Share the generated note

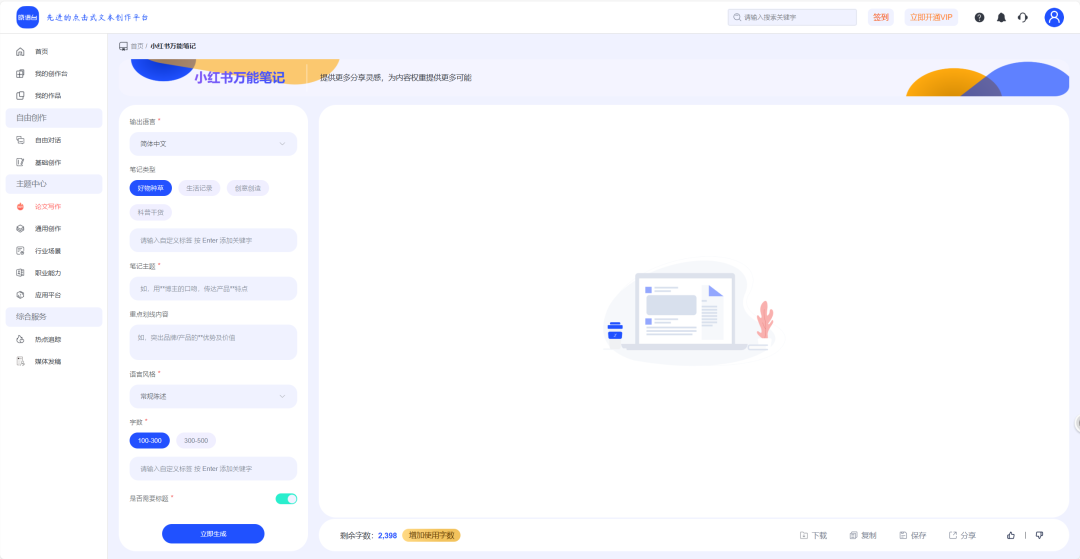[x=962, y=535]
